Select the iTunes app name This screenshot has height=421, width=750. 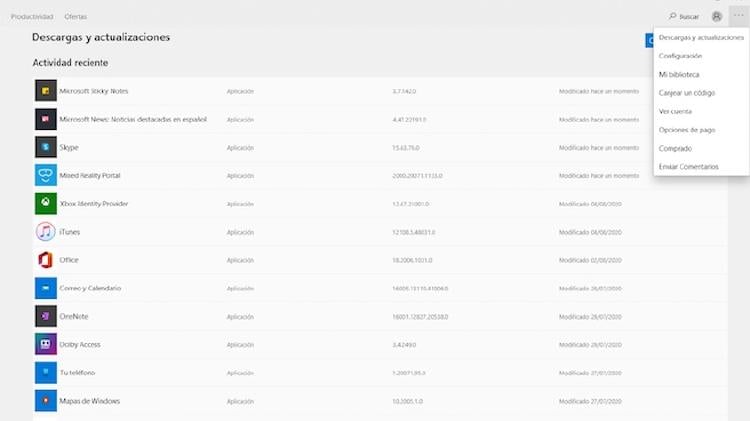pos(70,232)
